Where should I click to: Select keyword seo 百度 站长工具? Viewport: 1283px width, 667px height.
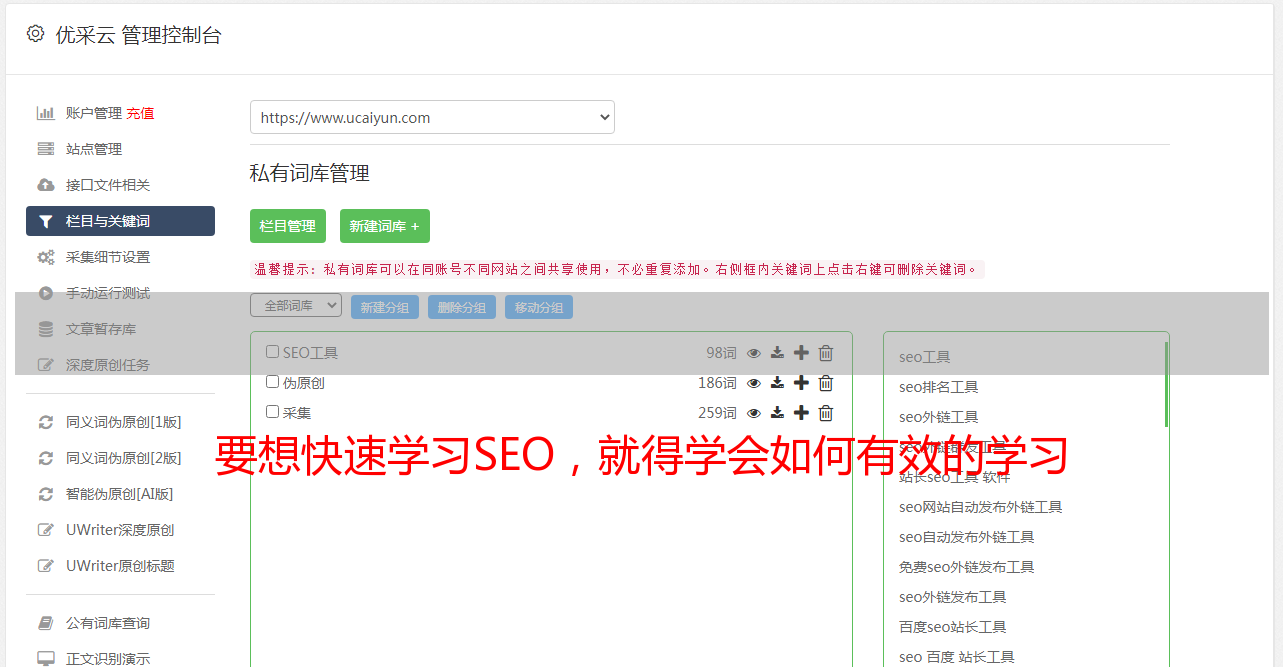click(957, 657)
